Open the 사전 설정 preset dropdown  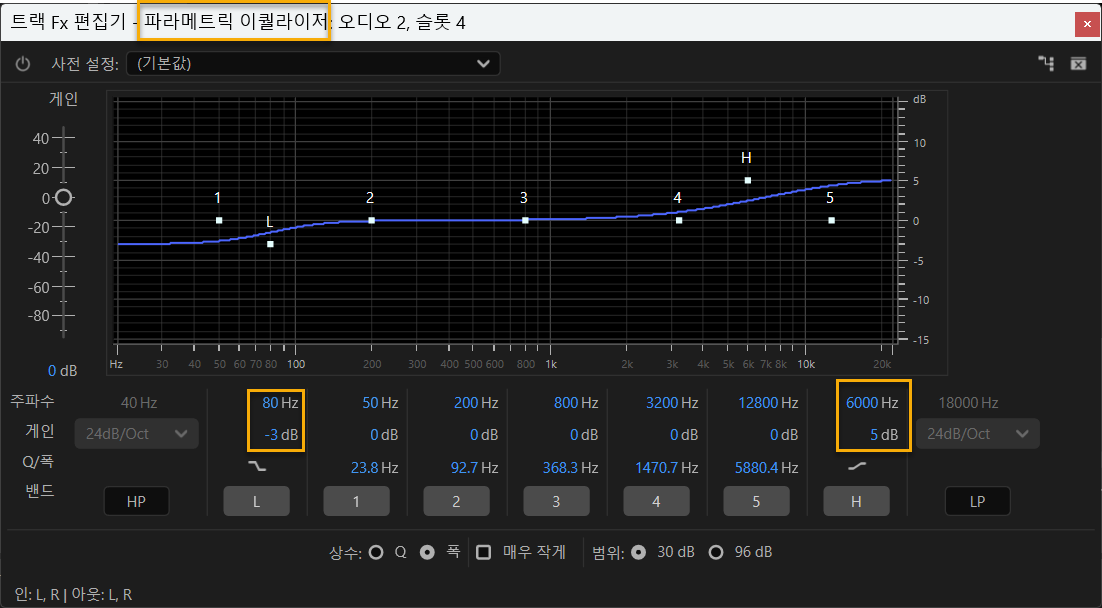[x=313, y=64]
